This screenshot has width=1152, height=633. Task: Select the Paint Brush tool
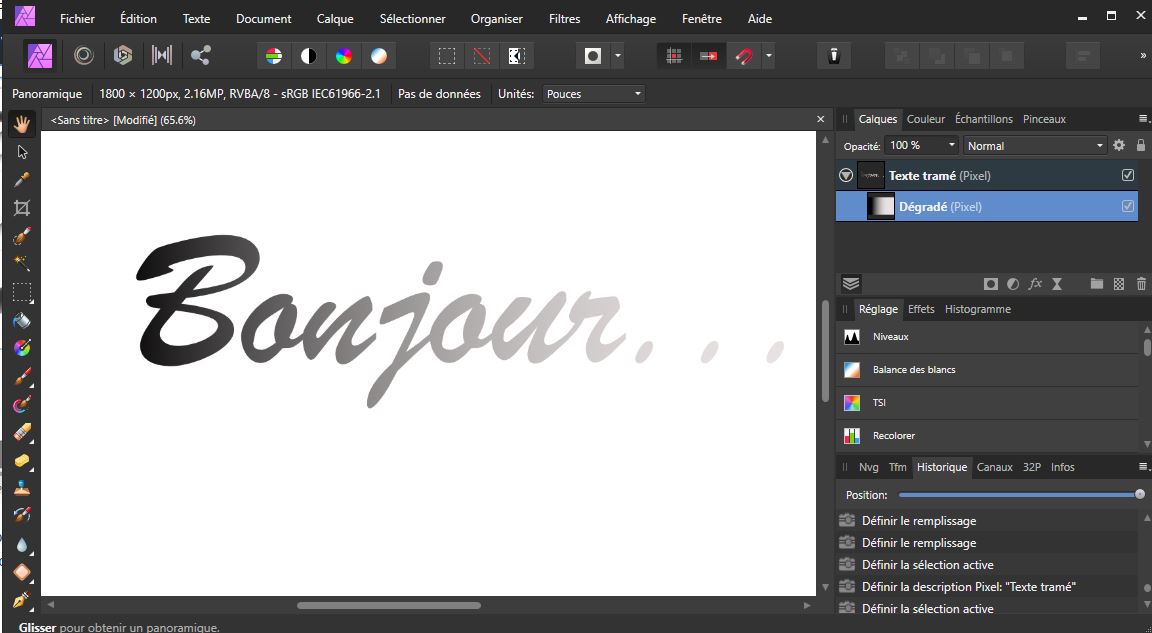point(22,376)
